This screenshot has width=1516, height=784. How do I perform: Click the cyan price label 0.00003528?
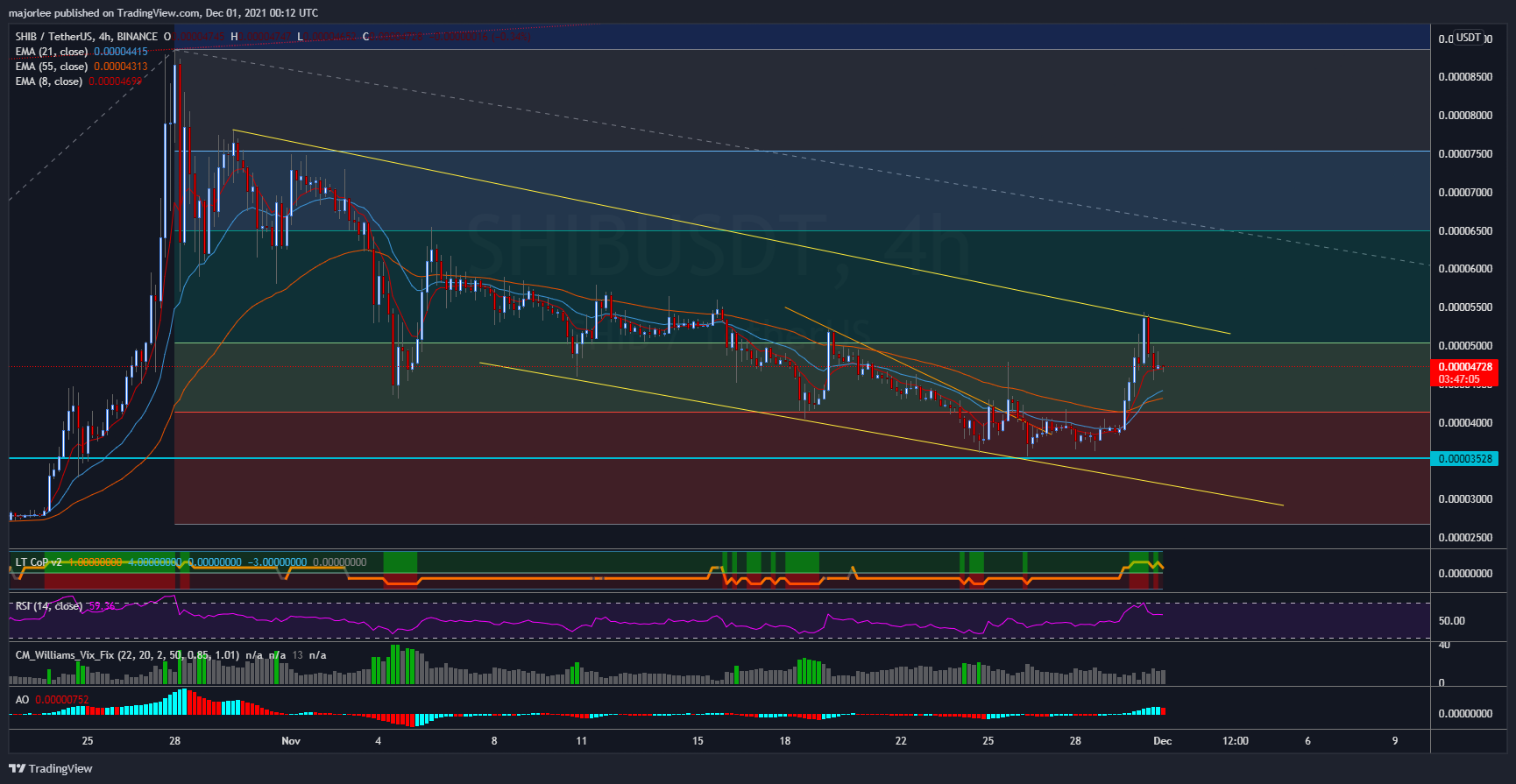point(1463,458)
